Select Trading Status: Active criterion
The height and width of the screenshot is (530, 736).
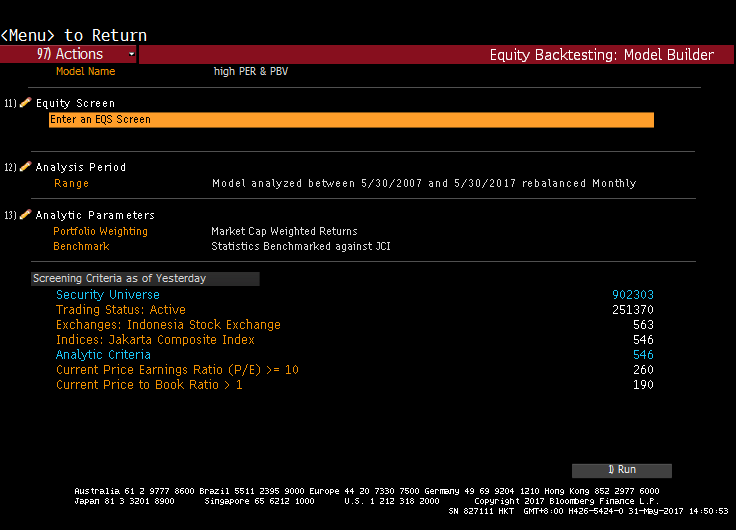pos(121,310)
